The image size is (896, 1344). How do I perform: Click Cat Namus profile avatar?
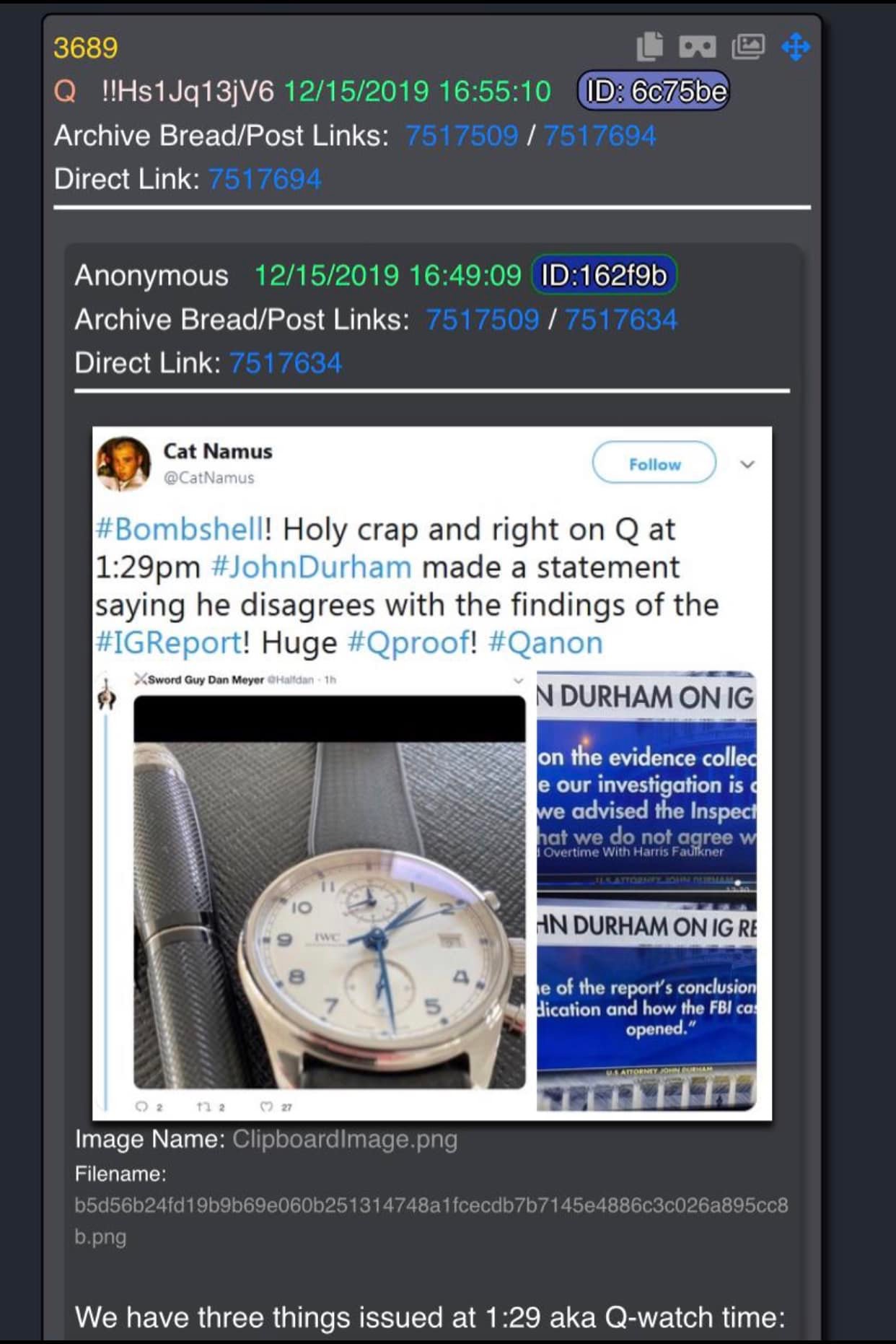pos(123,463)
